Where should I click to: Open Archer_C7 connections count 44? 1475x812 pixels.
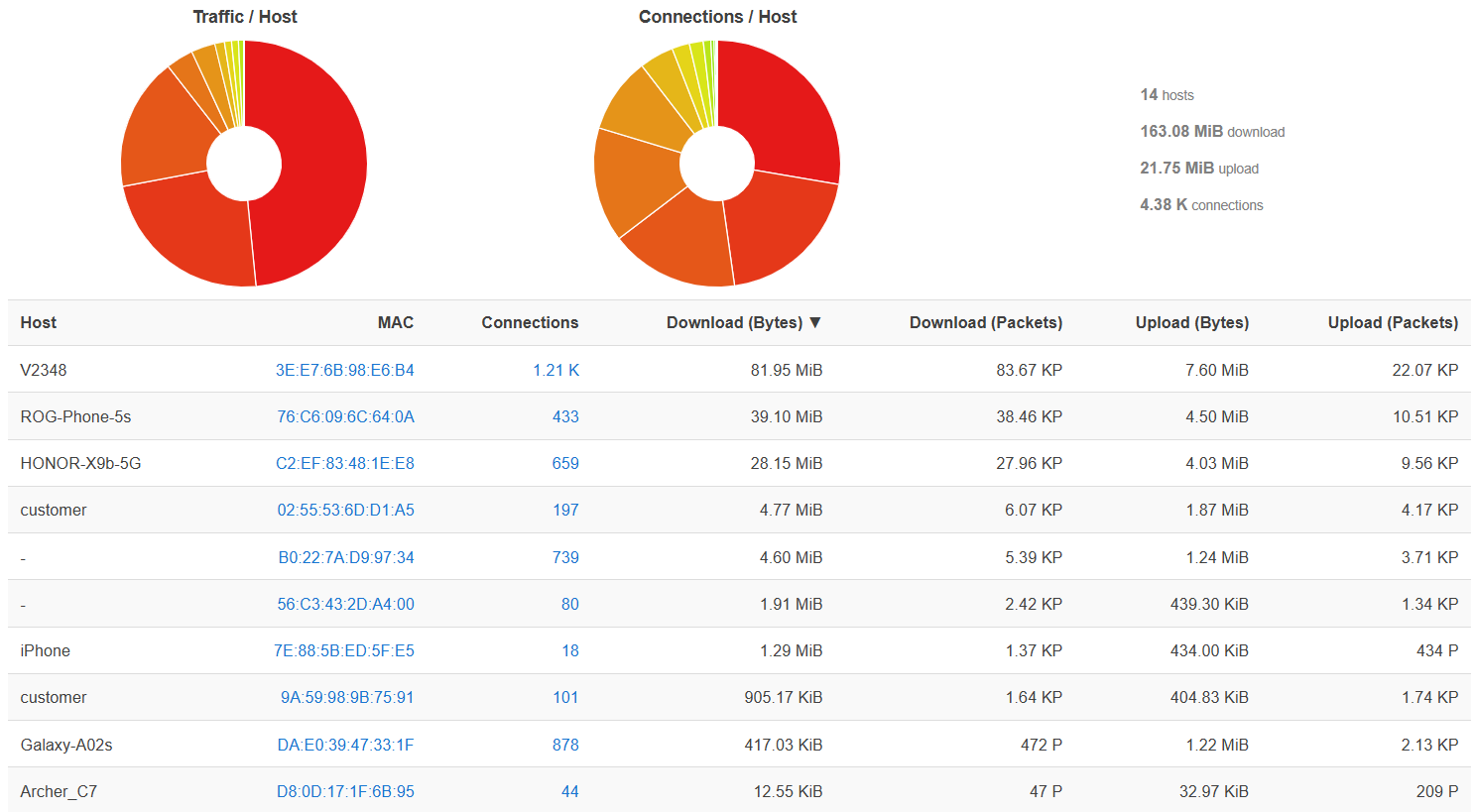[x=570, y=791]
